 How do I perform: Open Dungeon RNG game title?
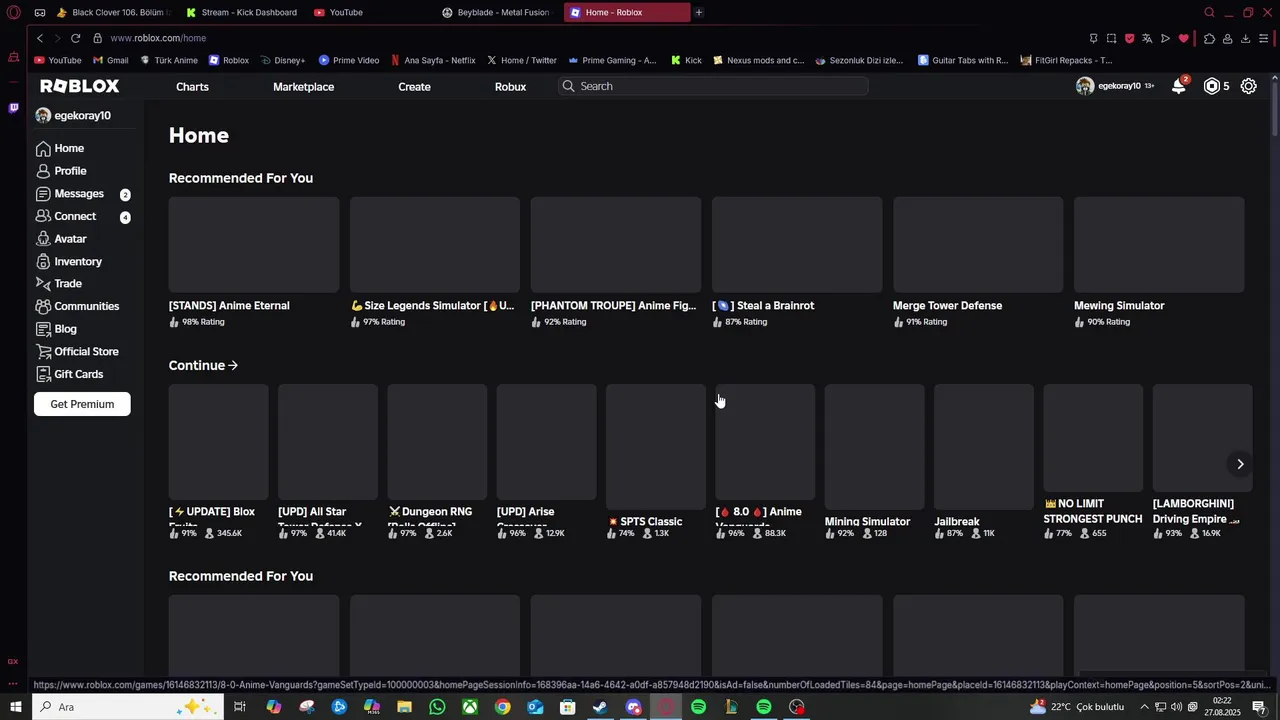pyautogui.click(x=430, y=517)
